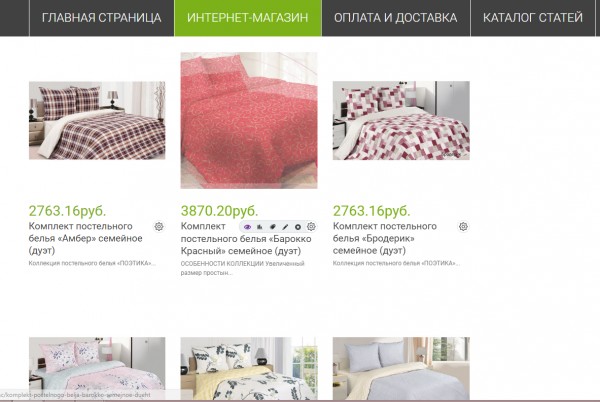Click the grey-blue bedding thumbnail in second row
The width and height of the screenshot is (600, 402).
[401, 369]
